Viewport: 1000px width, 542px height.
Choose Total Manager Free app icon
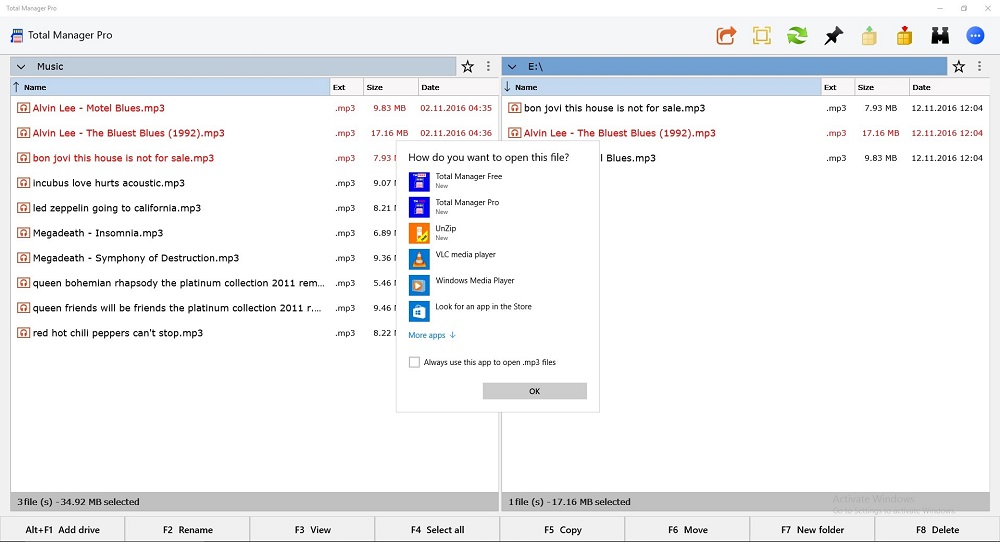pyautogui.click(x=419, y=181)
